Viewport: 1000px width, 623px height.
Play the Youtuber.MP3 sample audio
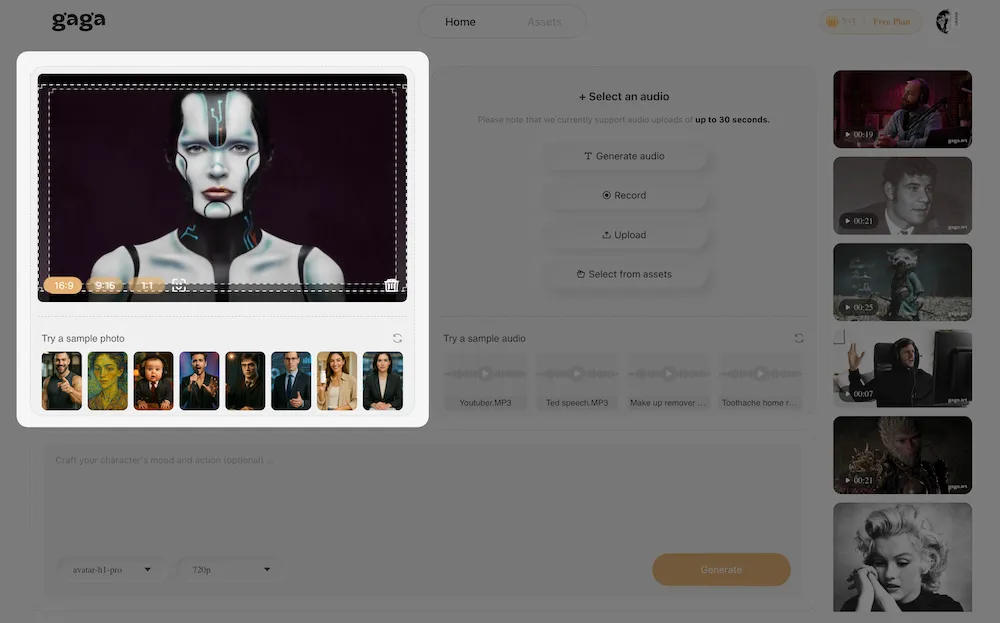tap(485, 374)
